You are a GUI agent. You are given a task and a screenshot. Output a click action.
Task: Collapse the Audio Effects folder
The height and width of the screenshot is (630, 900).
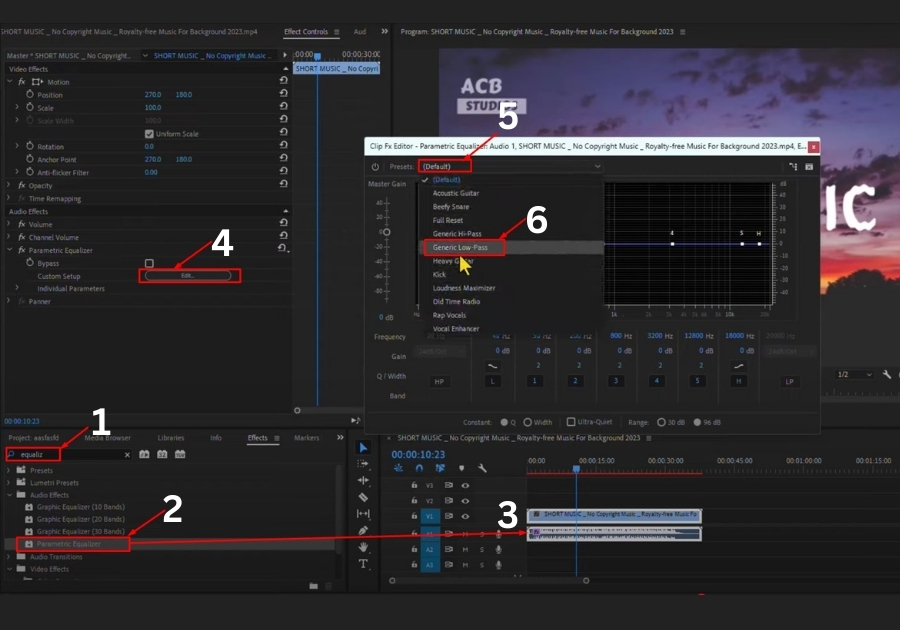pyautogui.click(x=9, y=495)
